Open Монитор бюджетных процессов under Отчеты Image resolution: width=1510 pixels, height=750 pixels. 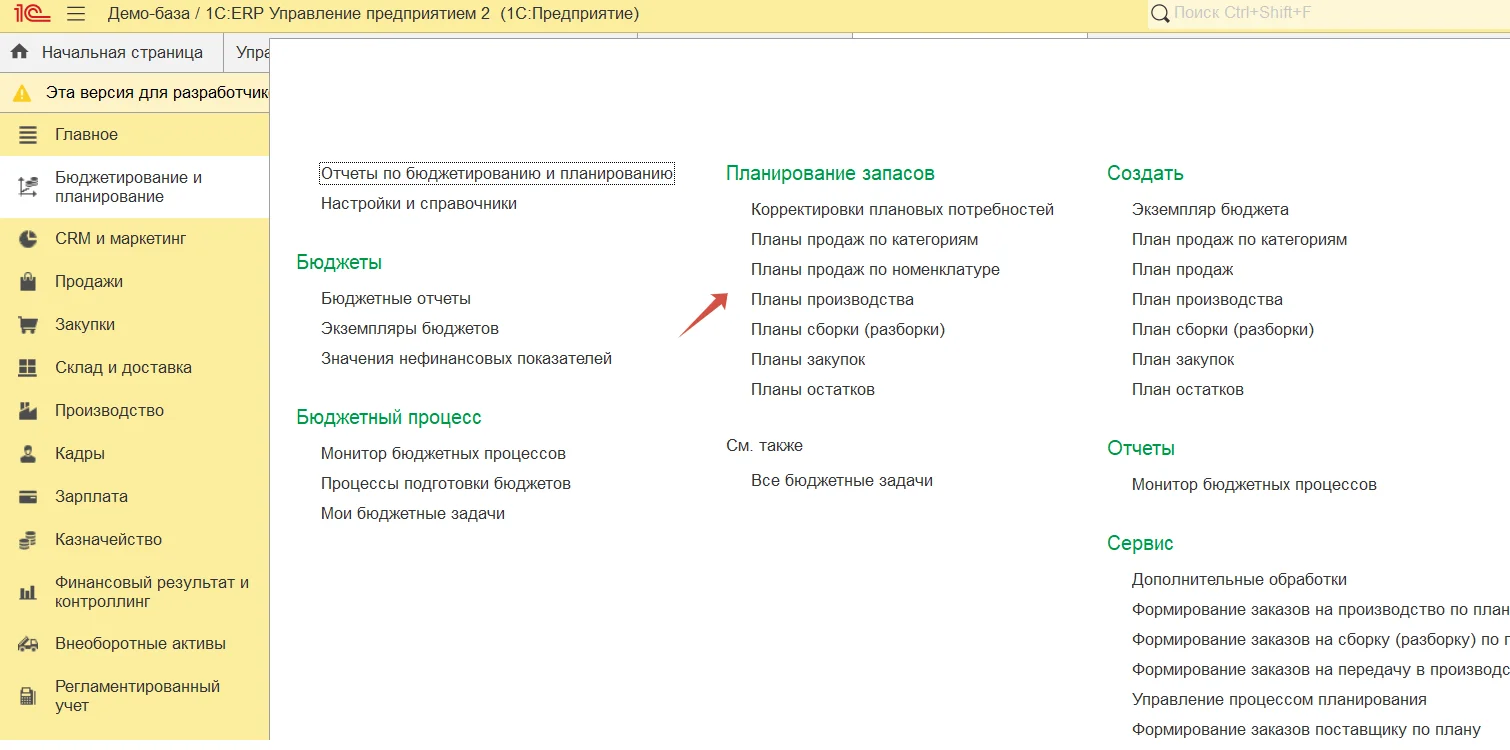point(1254,485)
